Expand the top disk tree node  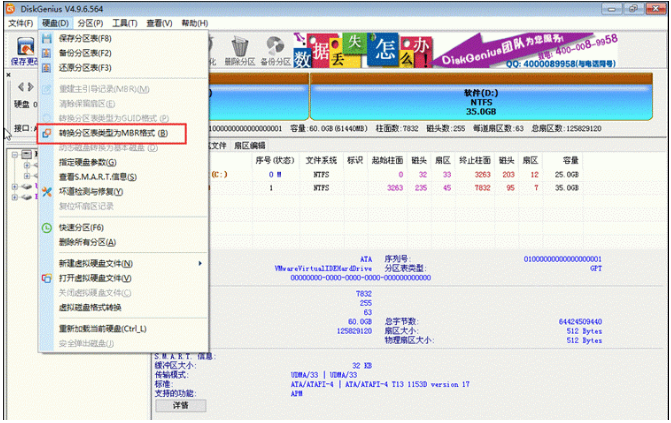click(x=13, y=156)
